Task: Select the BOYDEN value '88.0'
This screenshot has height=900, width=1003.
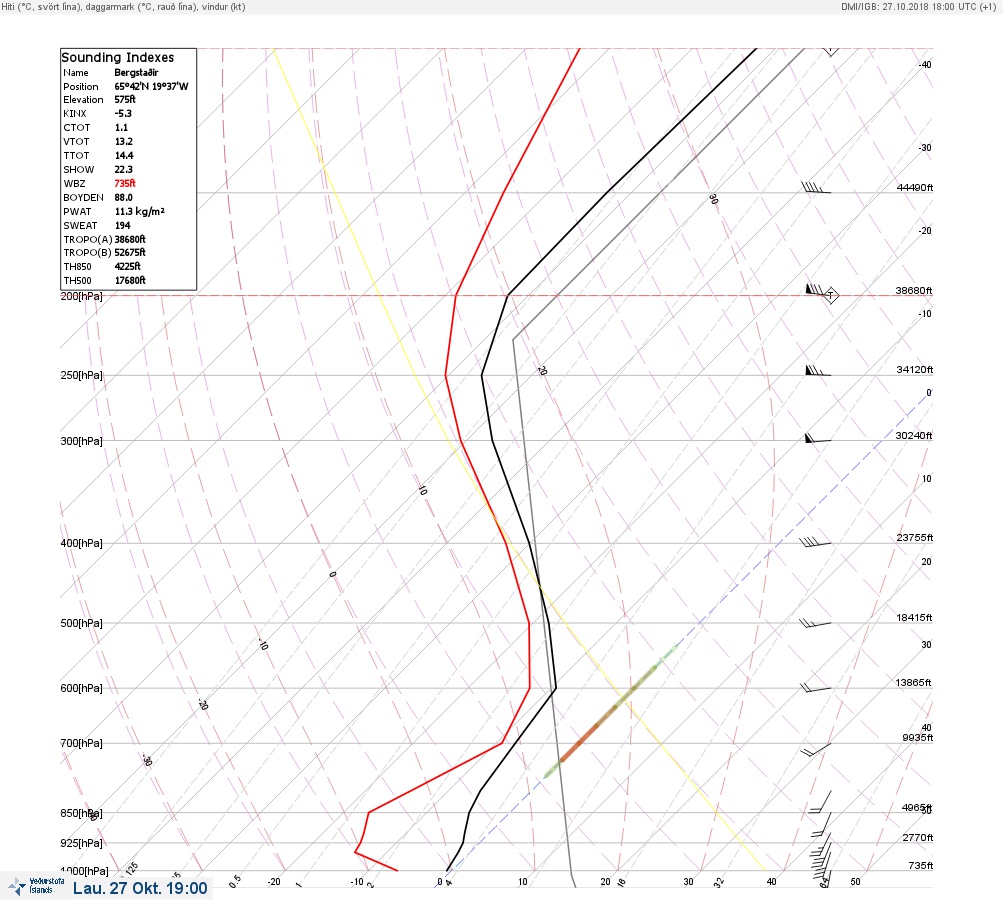Action: pos(123,198)
